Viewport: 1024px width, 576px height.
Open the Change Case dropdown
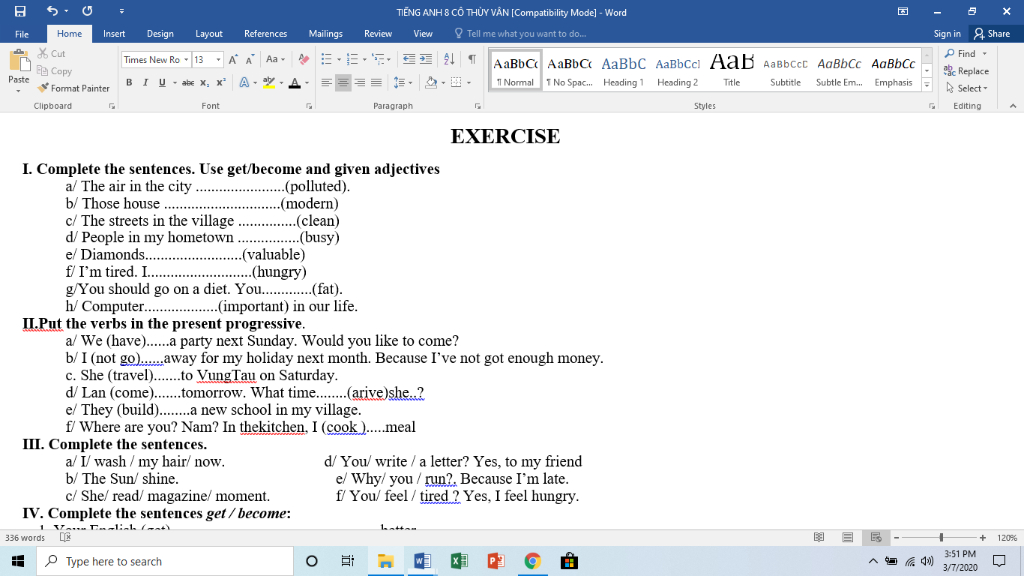[276, 59]
